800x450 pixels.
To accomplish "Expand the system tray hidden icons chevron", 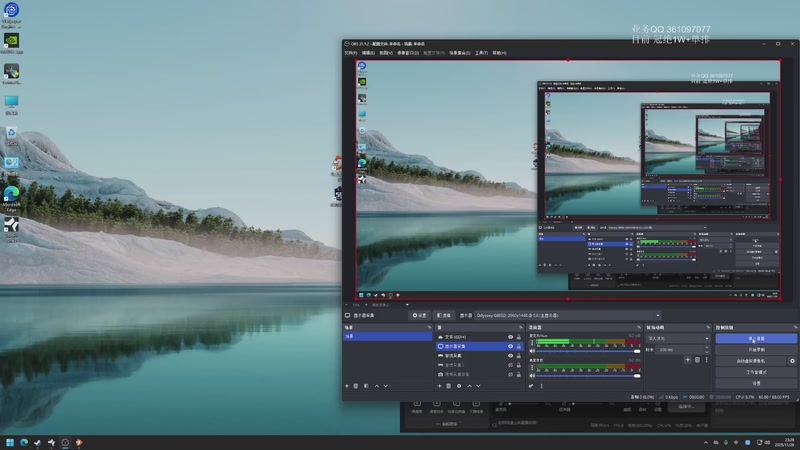I will 706,442.
